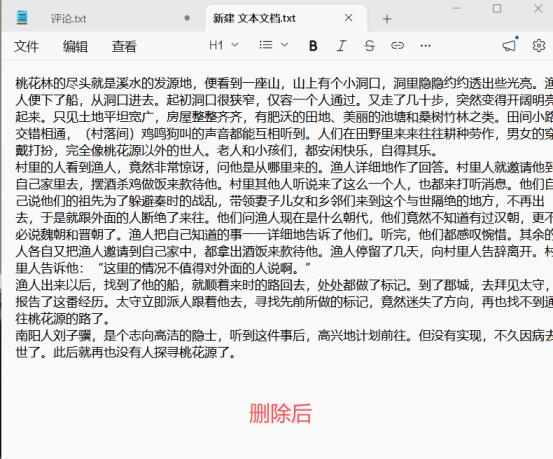
Task: Apply strikethrough formatting
Action: 369,46
